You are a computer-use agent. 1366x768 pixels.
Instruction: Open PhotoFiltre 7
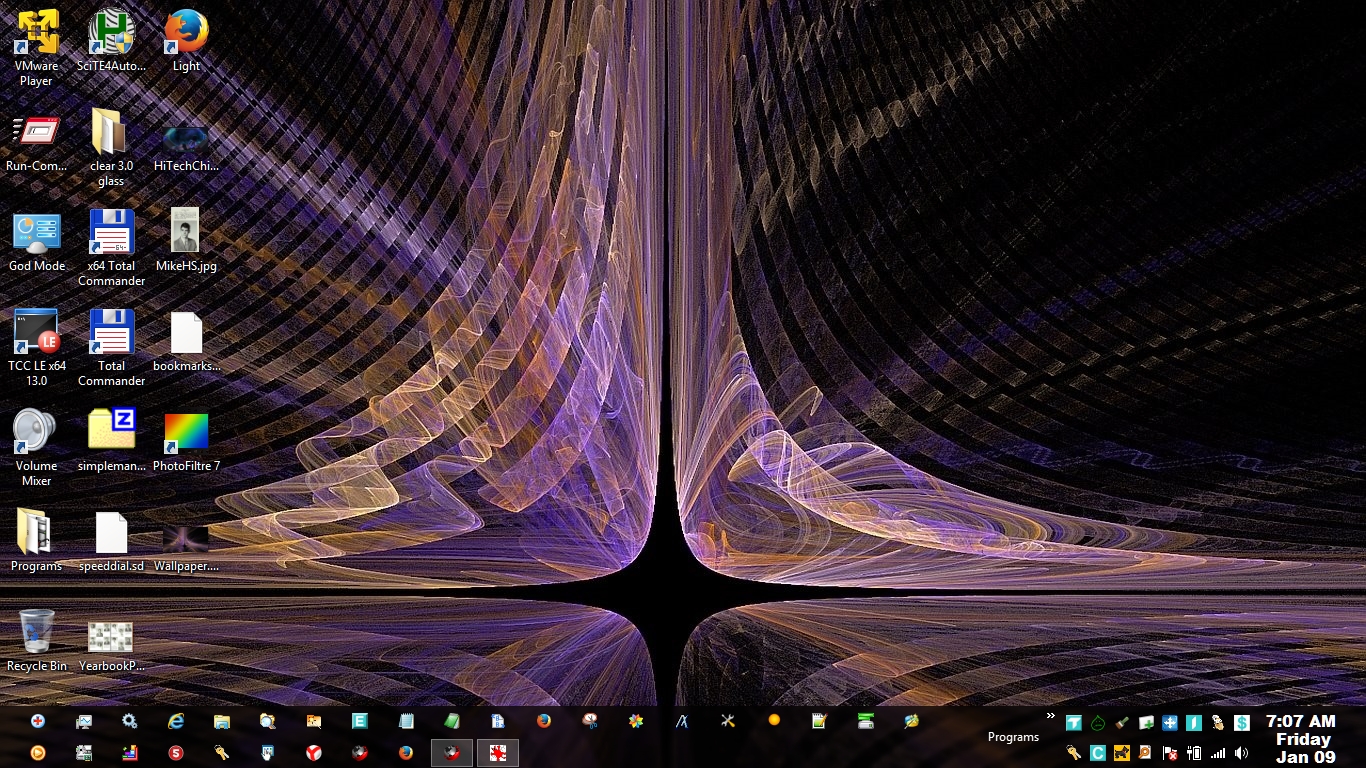[186, 432]
